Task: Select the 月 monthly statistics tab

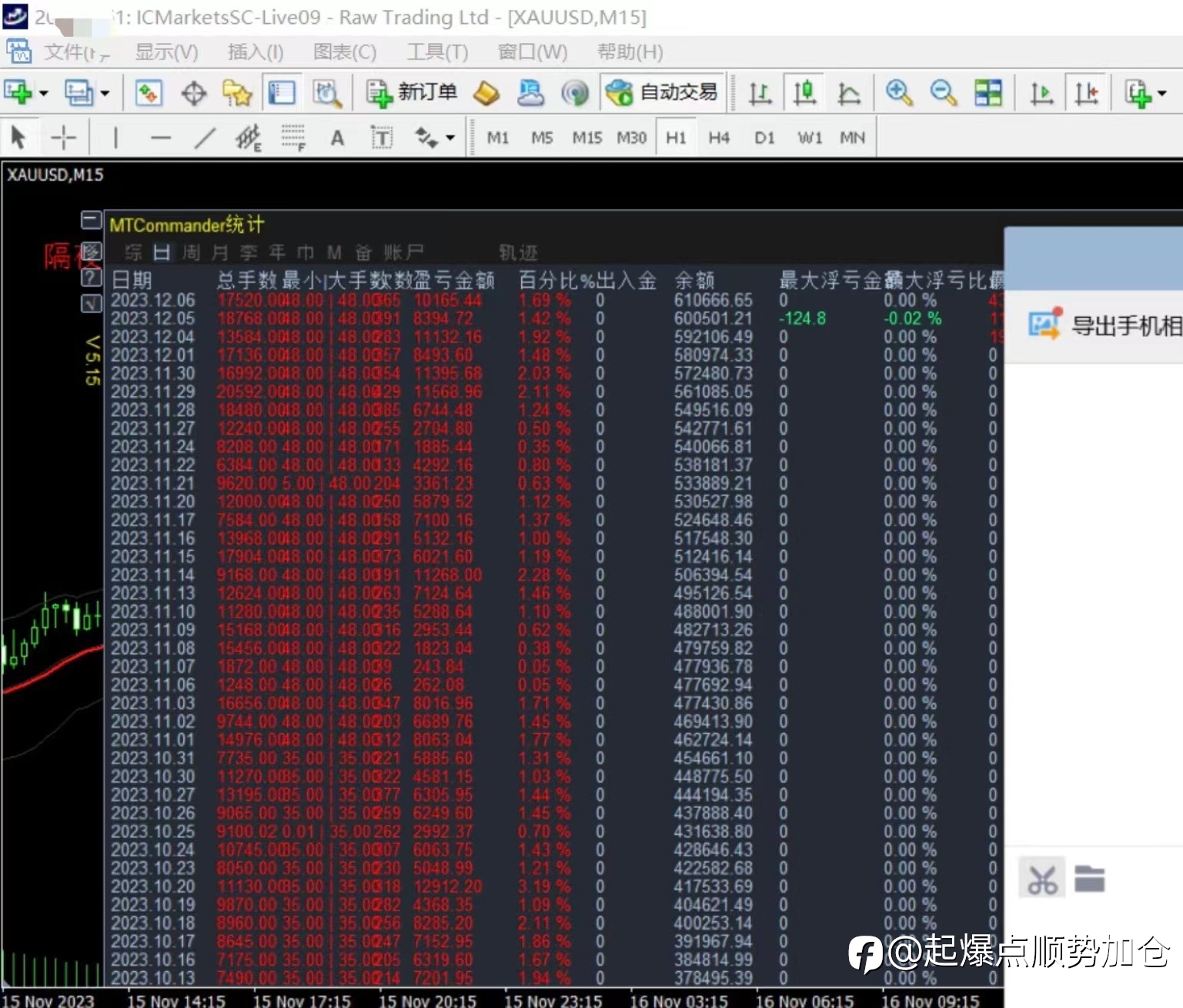Action: click(x=220, y=252)
